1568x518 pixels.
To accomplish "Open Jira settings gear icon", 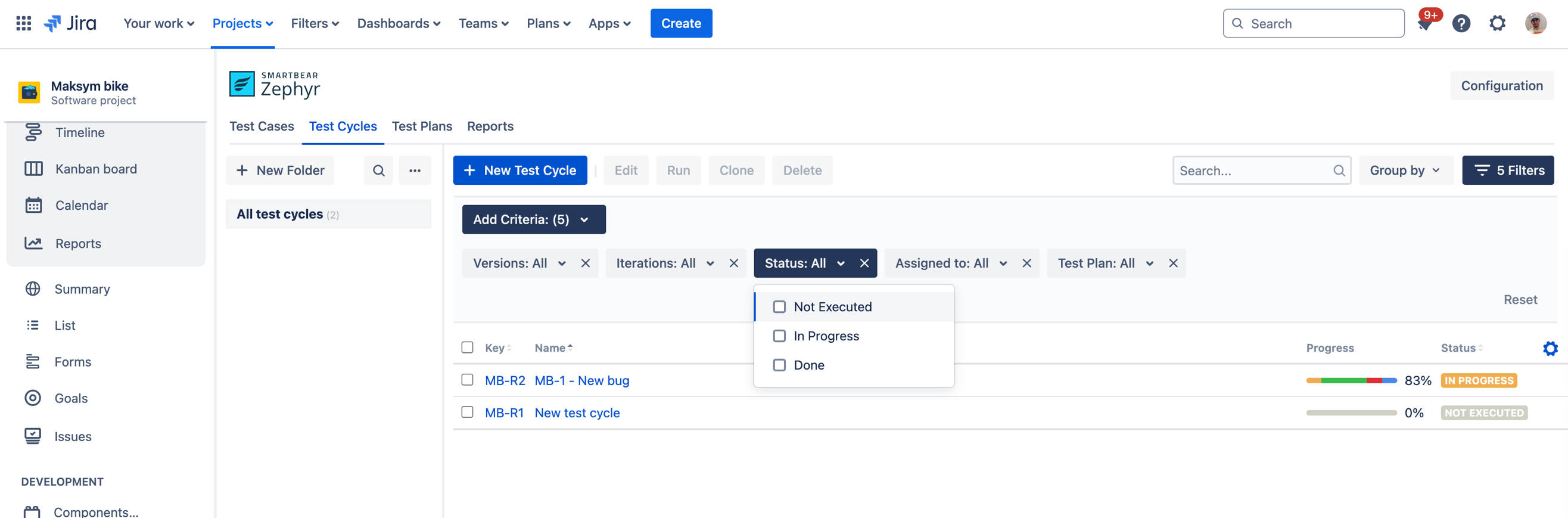I will pyautogui.click(x=1497, y=24).
